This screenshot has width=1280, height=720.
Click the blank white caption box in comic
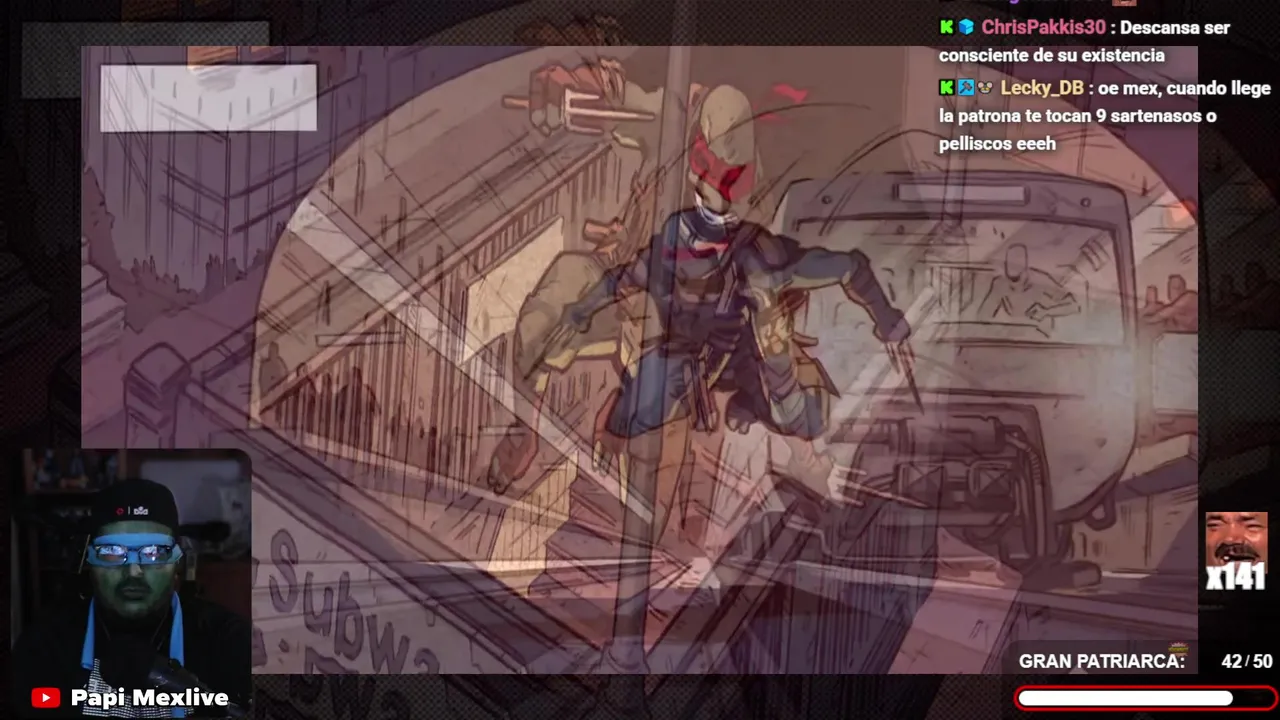coord(208,98)
